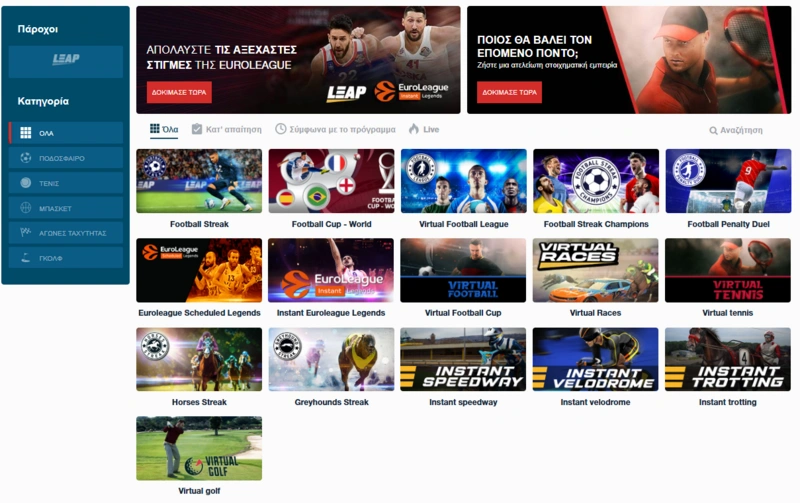Click the Euroleague Scheduled Legends title text
This screenshot has height=503, width=800.
point(199,313)
